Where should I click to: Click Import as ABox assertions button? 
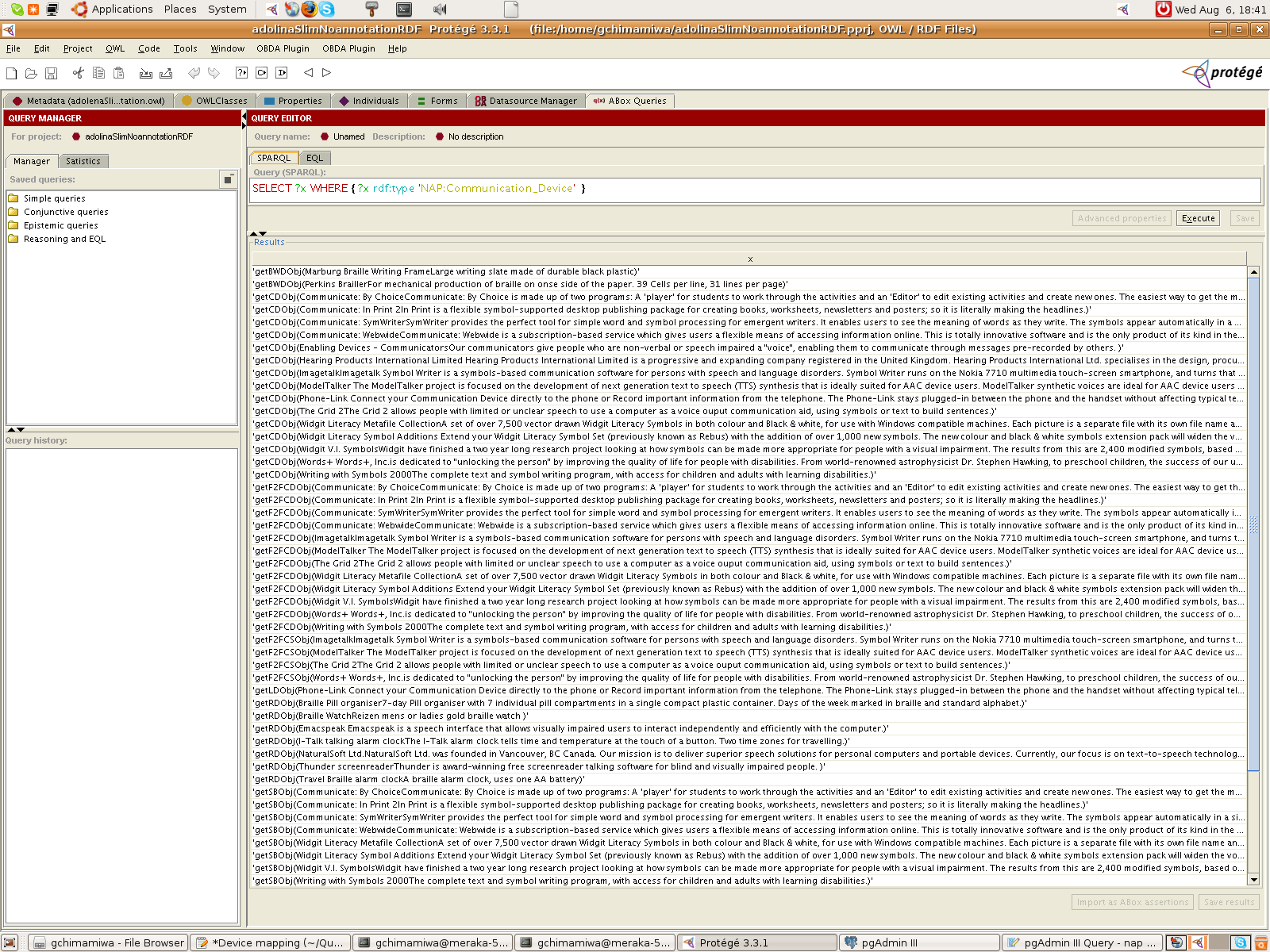pos(1133,902)
